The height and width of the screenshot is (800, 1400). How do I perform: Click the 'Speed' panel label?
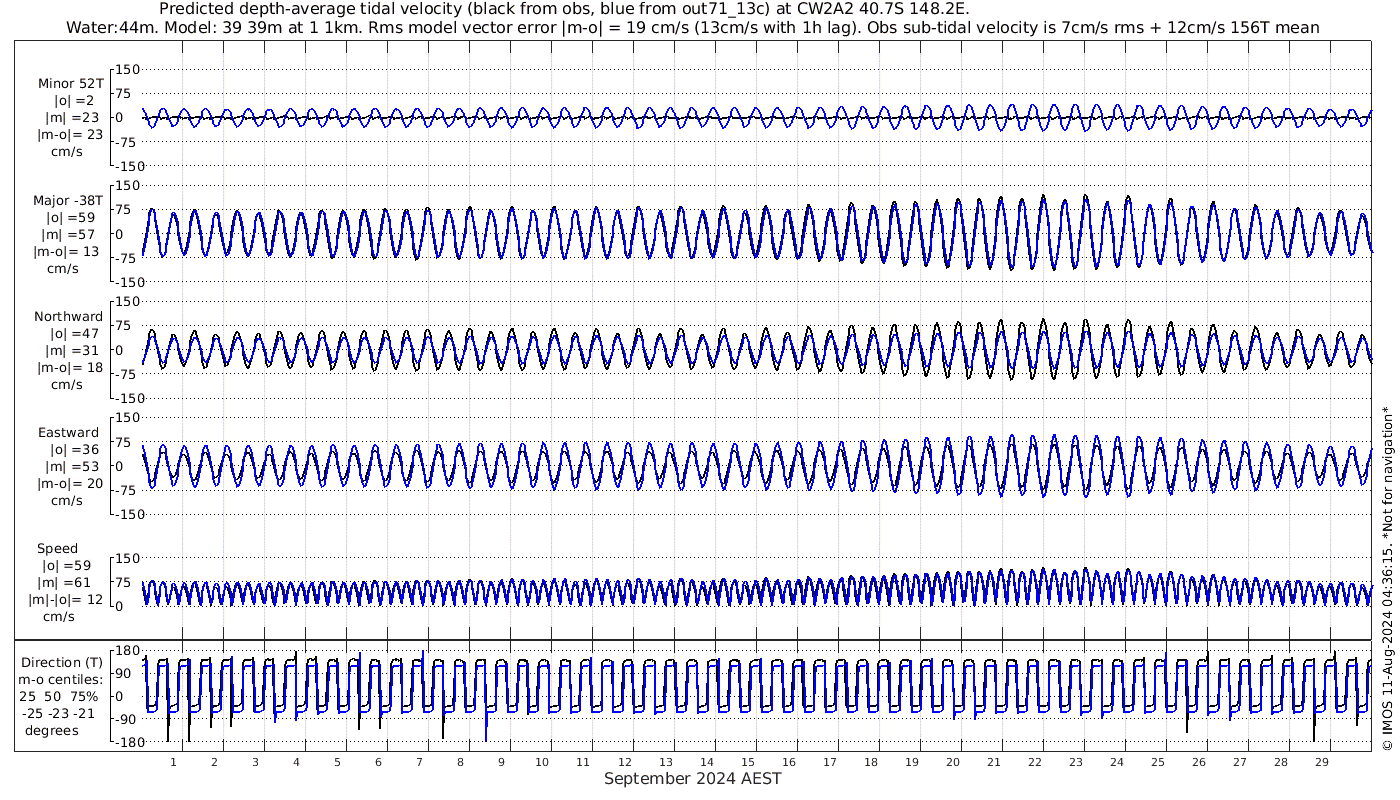pos(57,549)
